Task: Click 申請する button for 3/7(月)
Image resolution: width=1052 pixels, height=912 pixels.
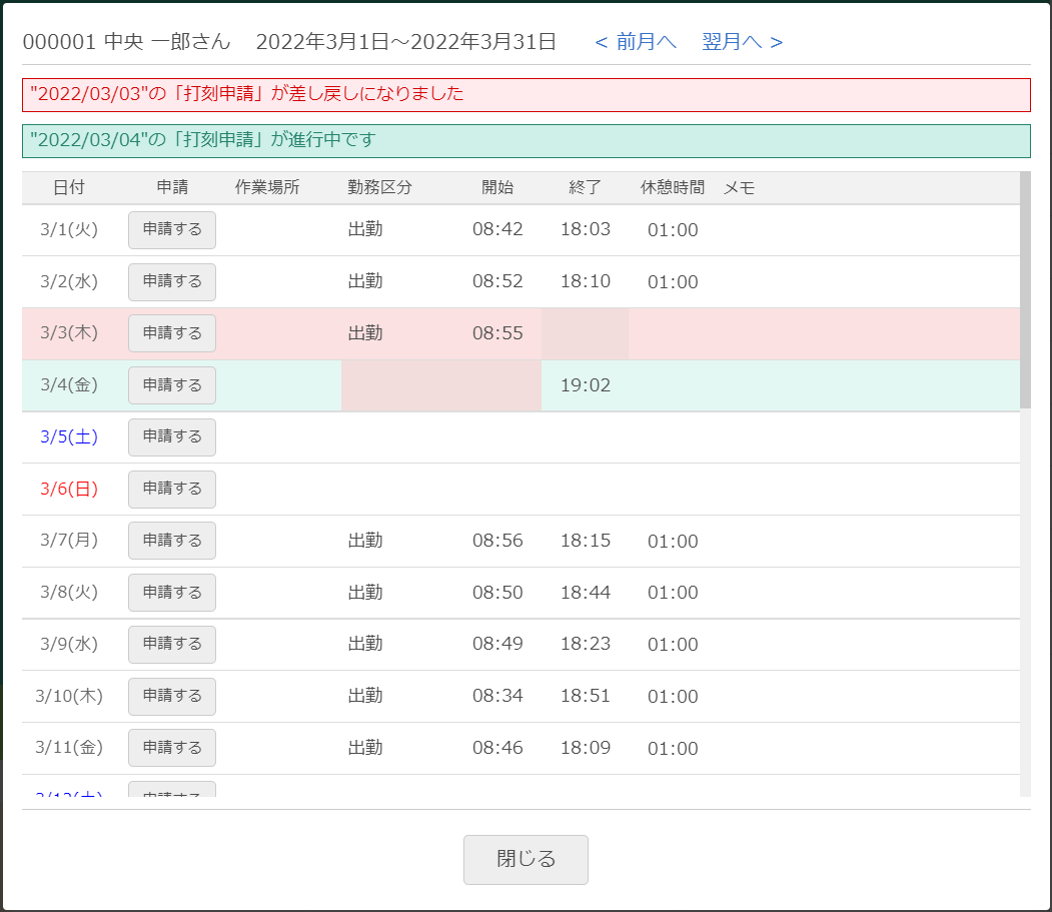Action: [172, 541]
